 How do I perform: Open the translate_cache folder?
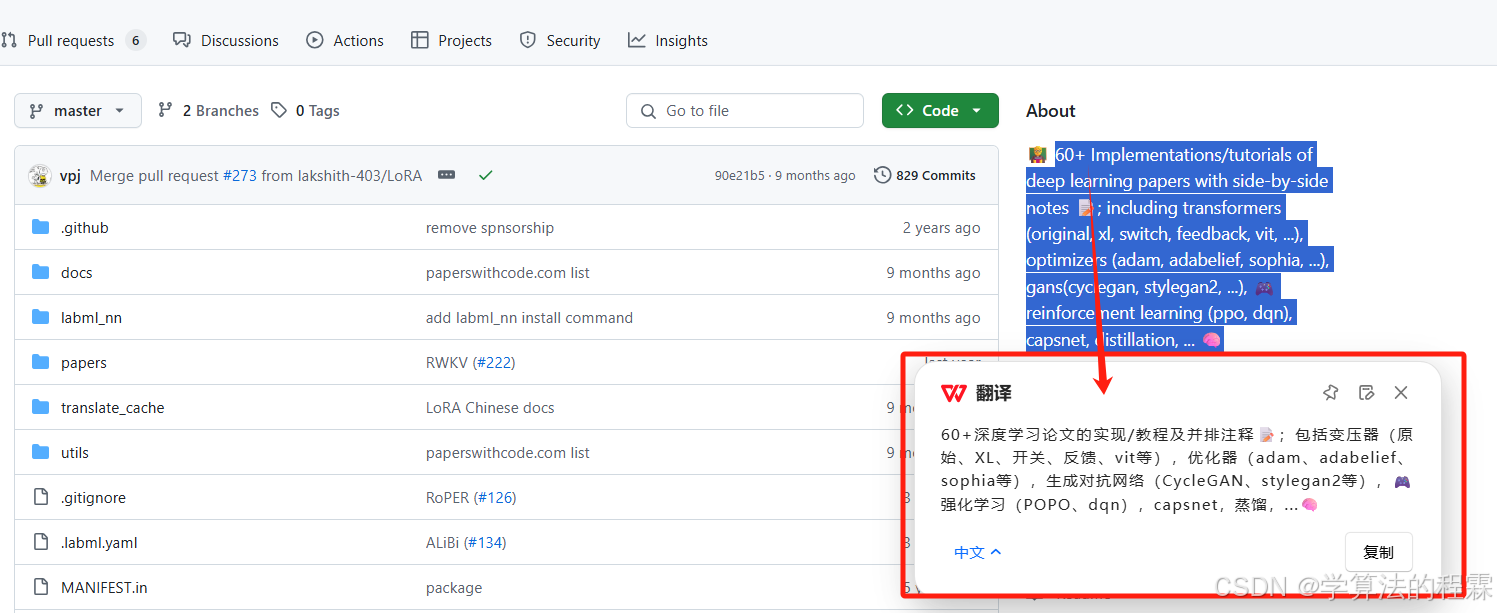point(112,408)
